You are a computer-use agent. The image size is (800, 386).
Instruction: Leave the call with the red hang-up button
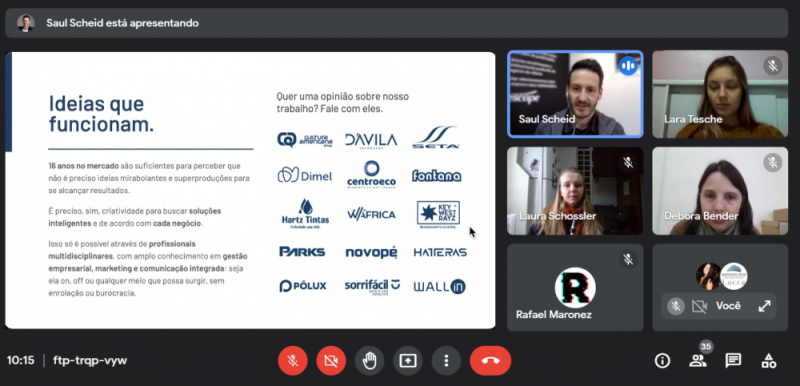tap(490, 361)
